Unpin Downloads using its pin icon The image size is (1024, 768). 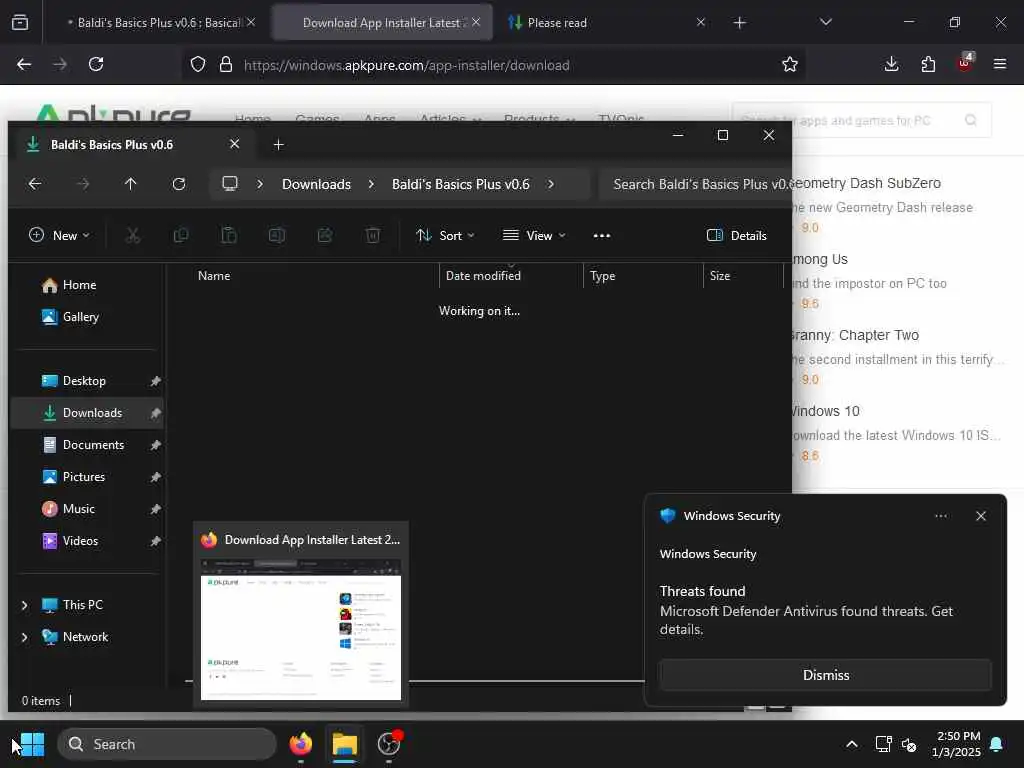click(x=155, y=413)
